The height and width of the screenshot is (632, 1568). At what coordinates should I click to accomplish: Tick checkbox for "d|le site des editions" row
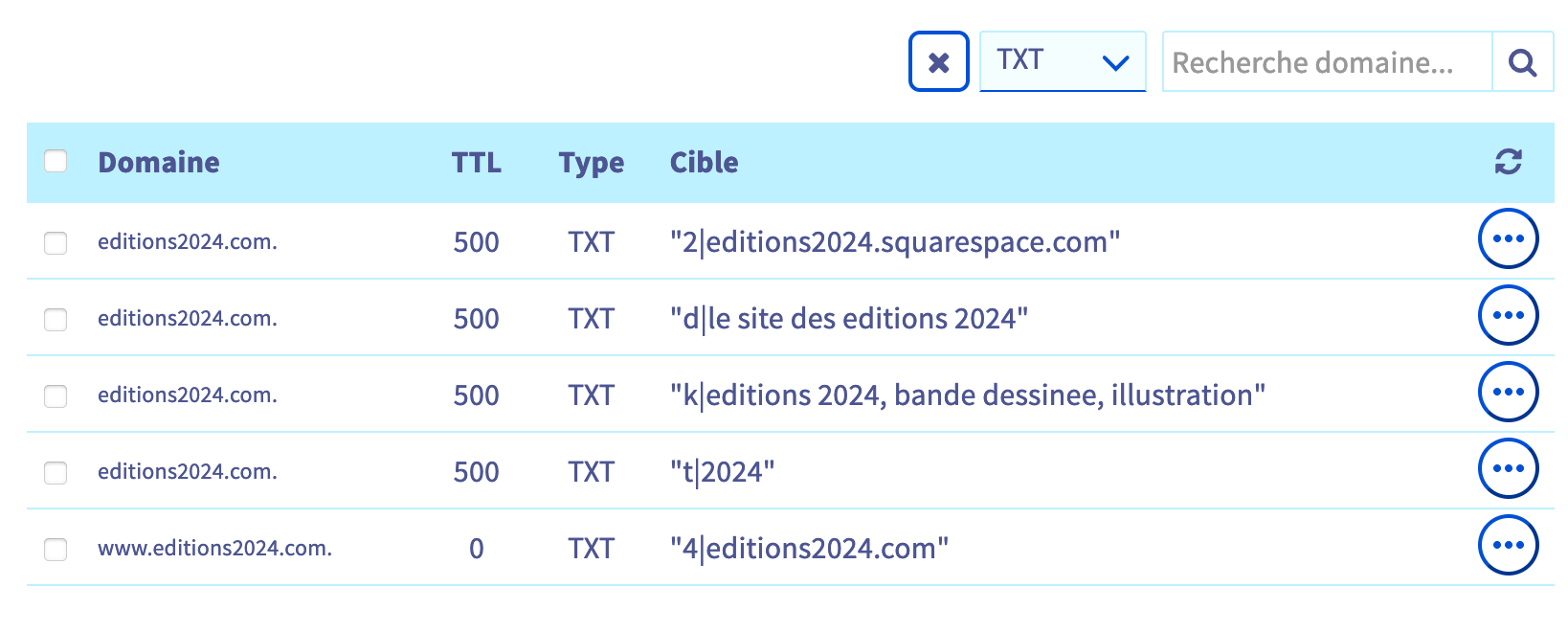click(56, 319)
